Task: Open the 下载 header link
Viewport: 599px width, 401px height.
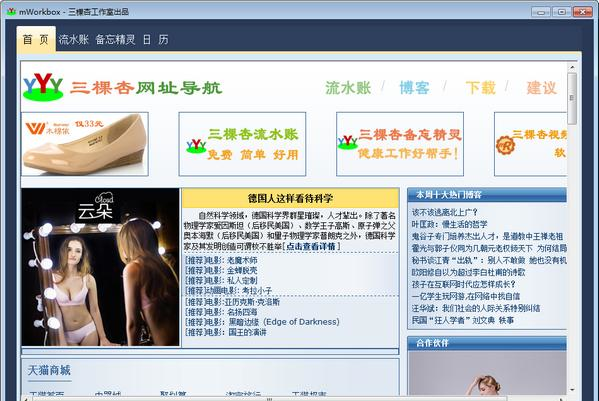Action: [481, 88]
